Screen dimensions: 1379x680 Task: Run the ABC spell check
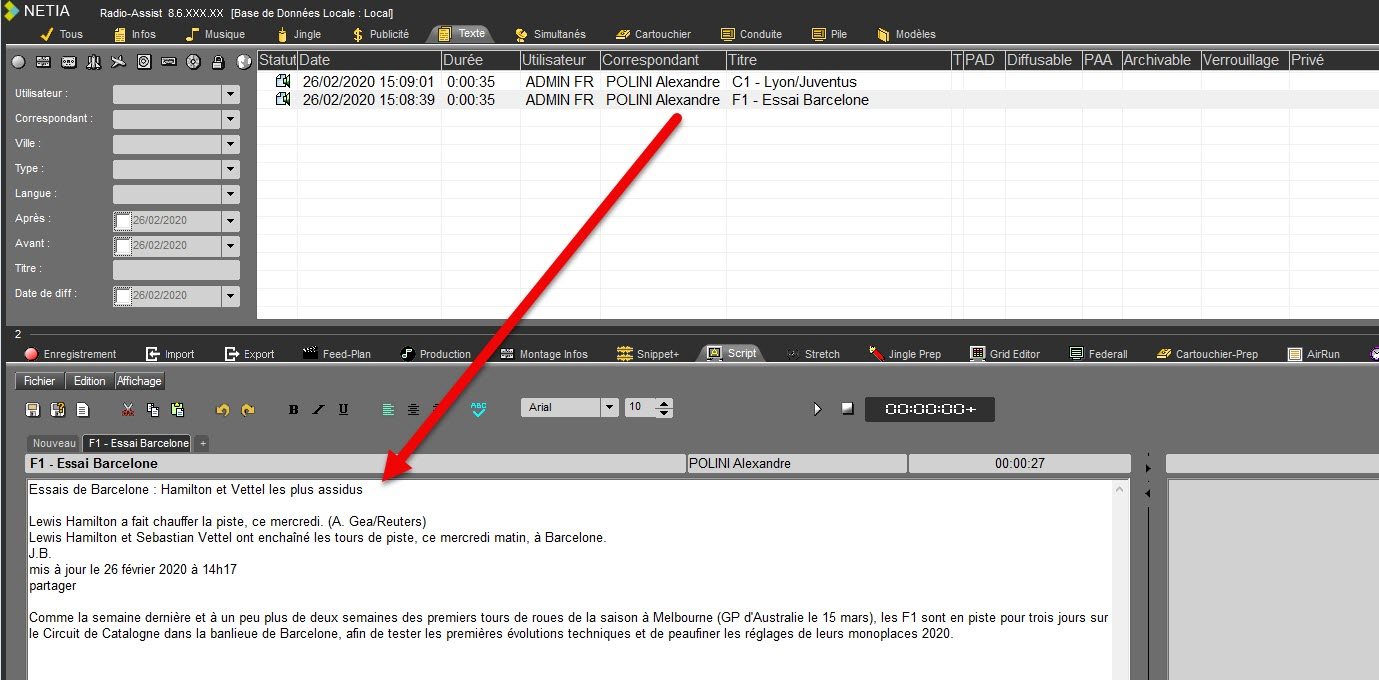point(478,409)
